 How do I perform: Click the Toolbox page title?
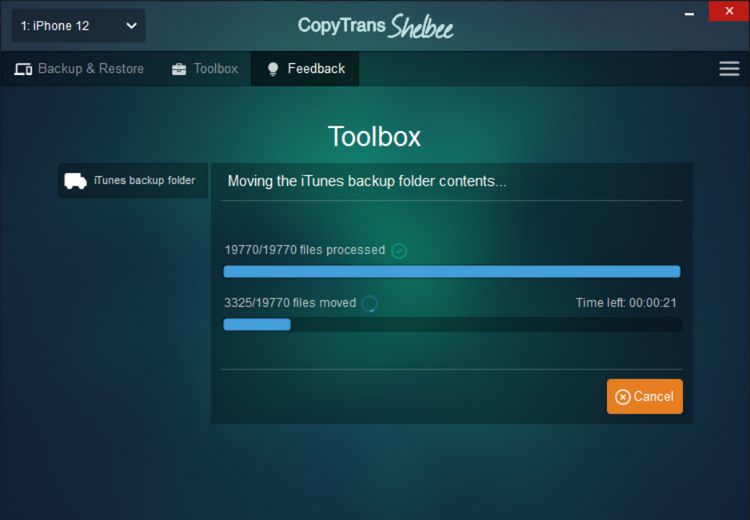375,137
